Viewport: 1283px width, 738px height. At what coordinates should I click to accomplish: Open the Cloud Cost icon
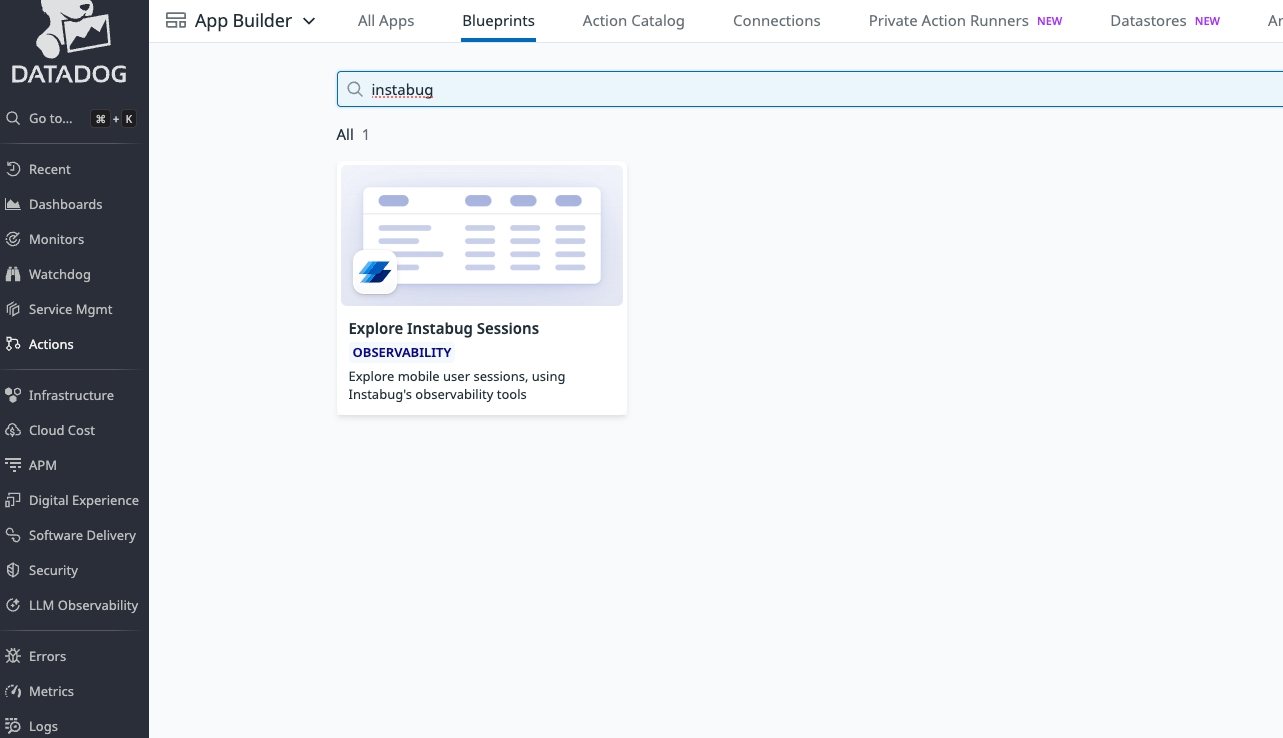click(x=13, y=430)
